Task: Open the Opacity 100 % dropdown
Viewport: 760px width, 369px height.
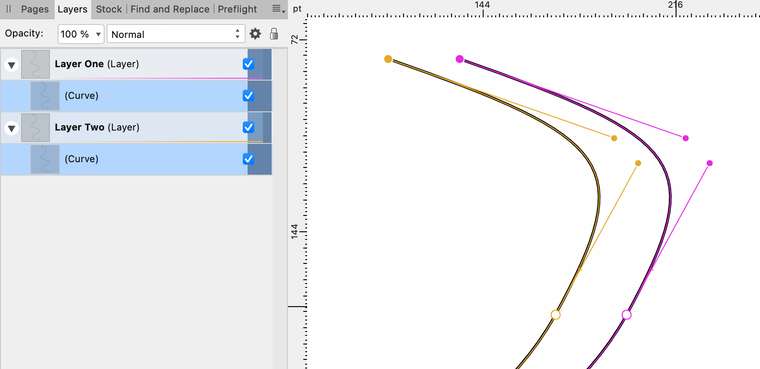Action: click(81, 34)
